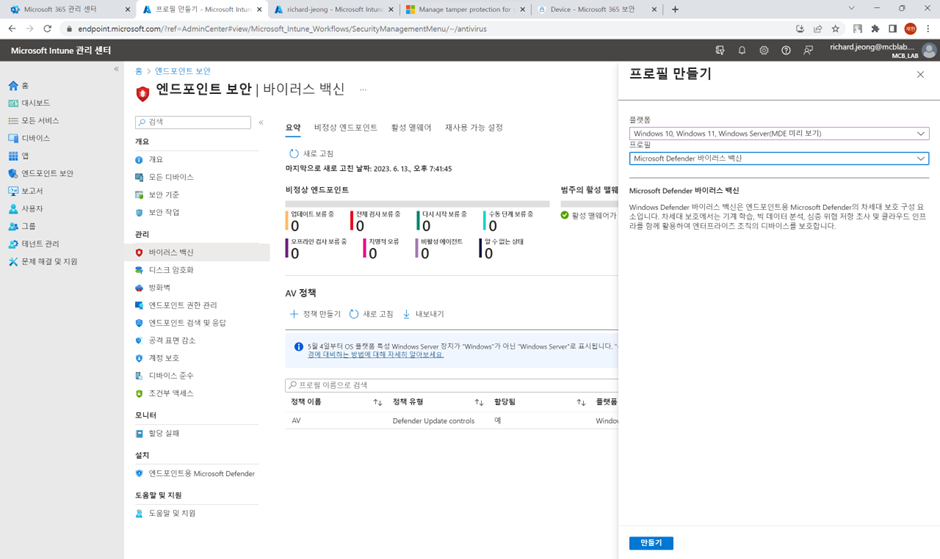The image size is (940, 559).
Task: Bookmark this page with the star icon
Action: [835, 29]
